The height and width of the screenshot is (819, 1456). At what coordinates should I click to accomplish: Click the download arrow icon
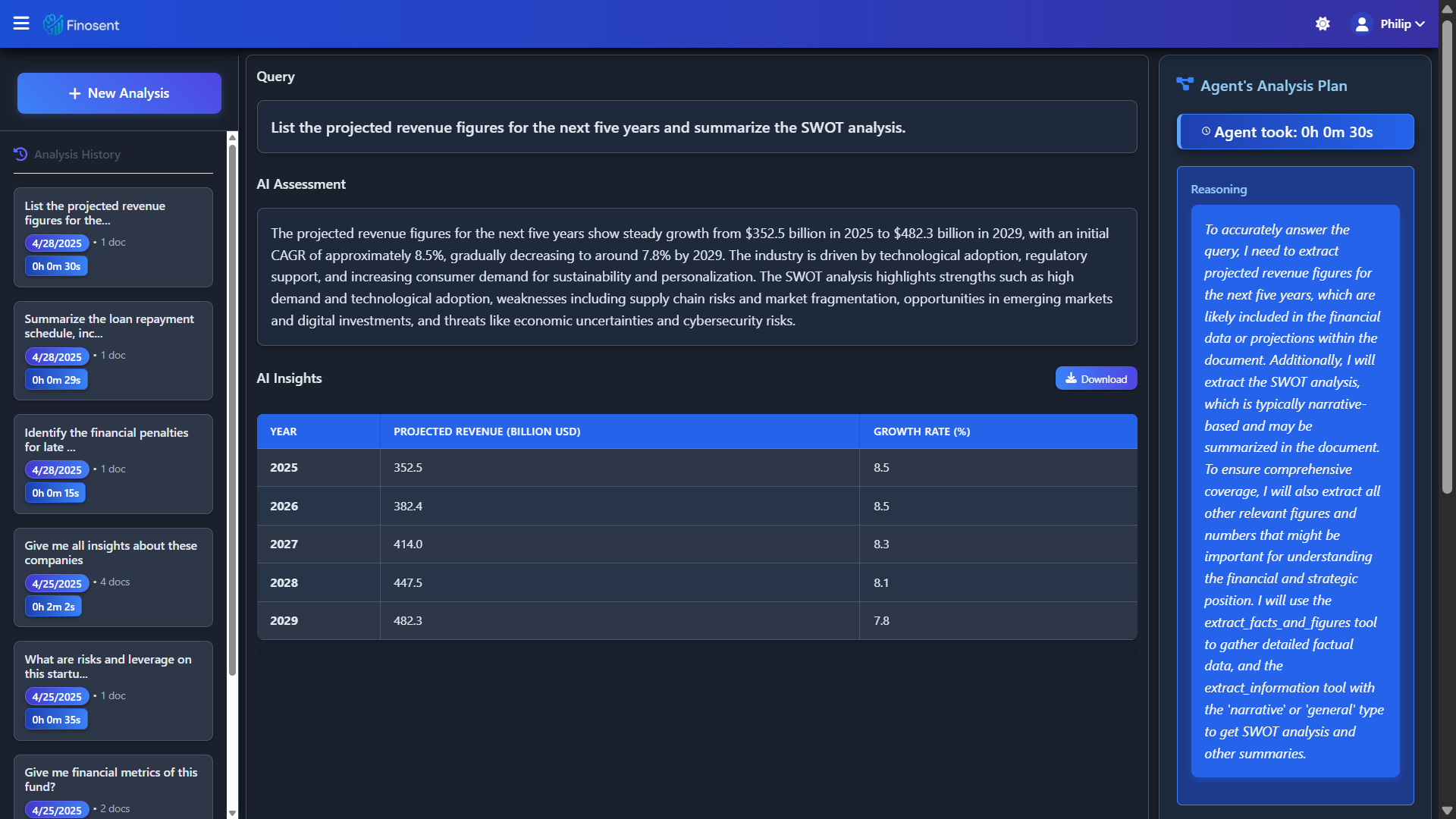pos(1071,378)
